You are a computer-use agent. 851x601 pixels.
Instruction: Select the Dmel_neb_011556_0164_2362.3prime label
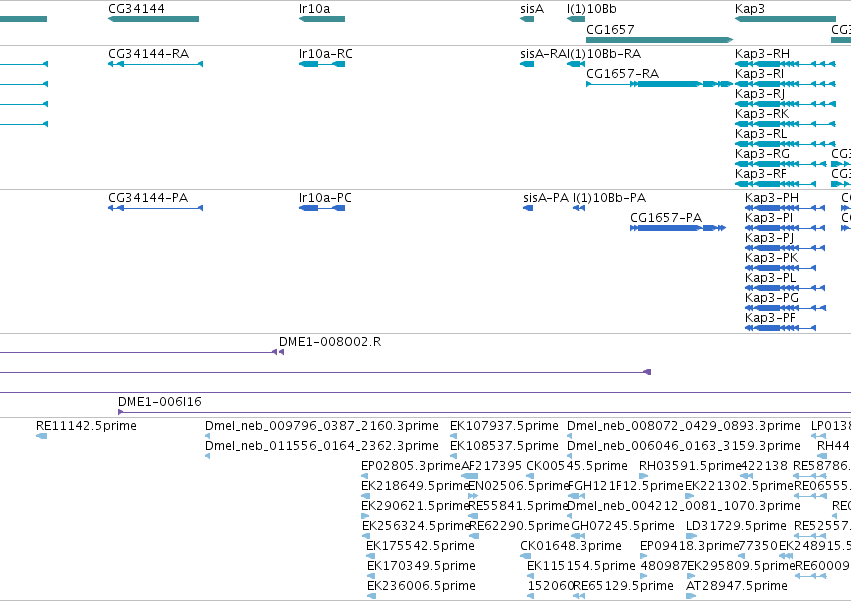coord(322,446)
